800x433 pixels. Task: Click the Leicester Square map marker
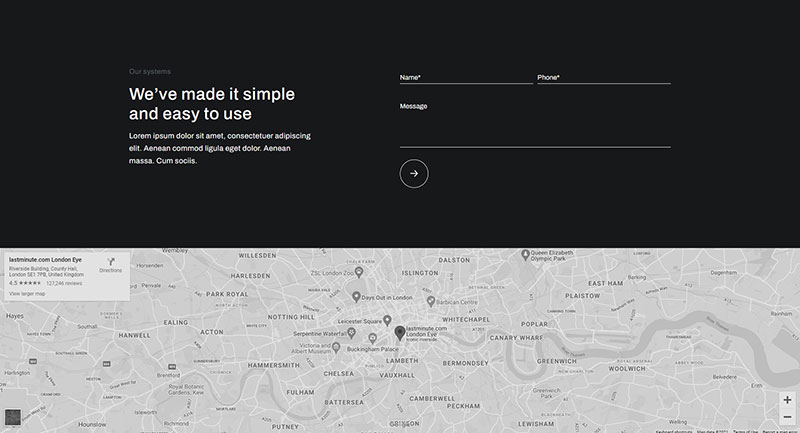click(389, 321)
